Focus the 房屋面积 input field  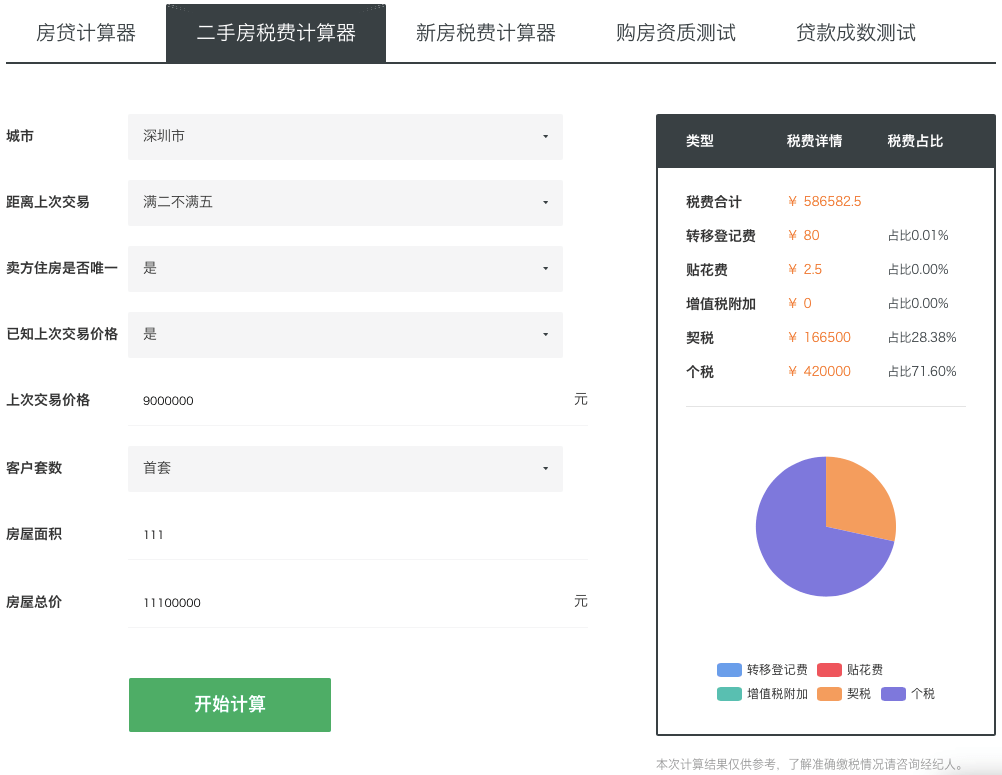[x=350, y=534]
